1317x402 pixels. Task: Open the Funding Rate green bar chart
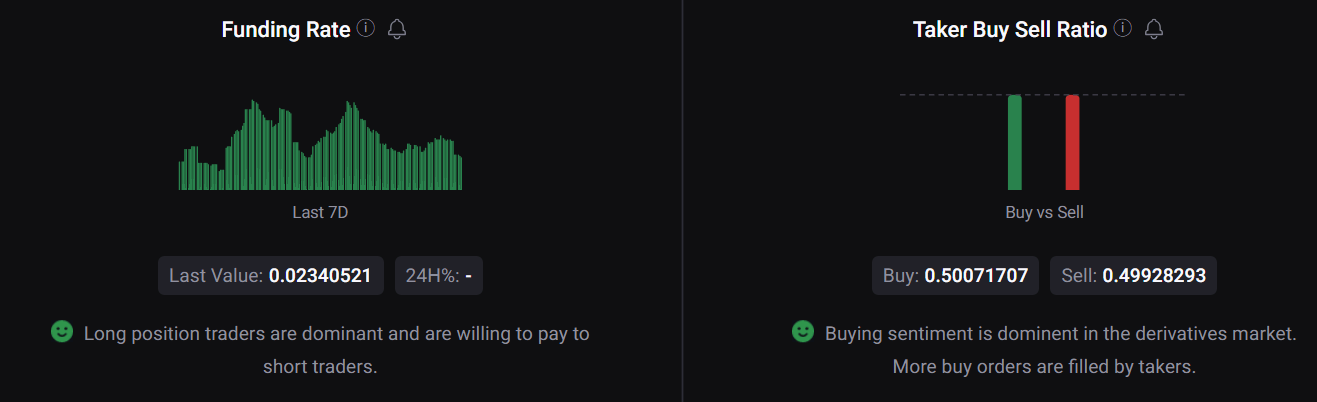point(320,147)
